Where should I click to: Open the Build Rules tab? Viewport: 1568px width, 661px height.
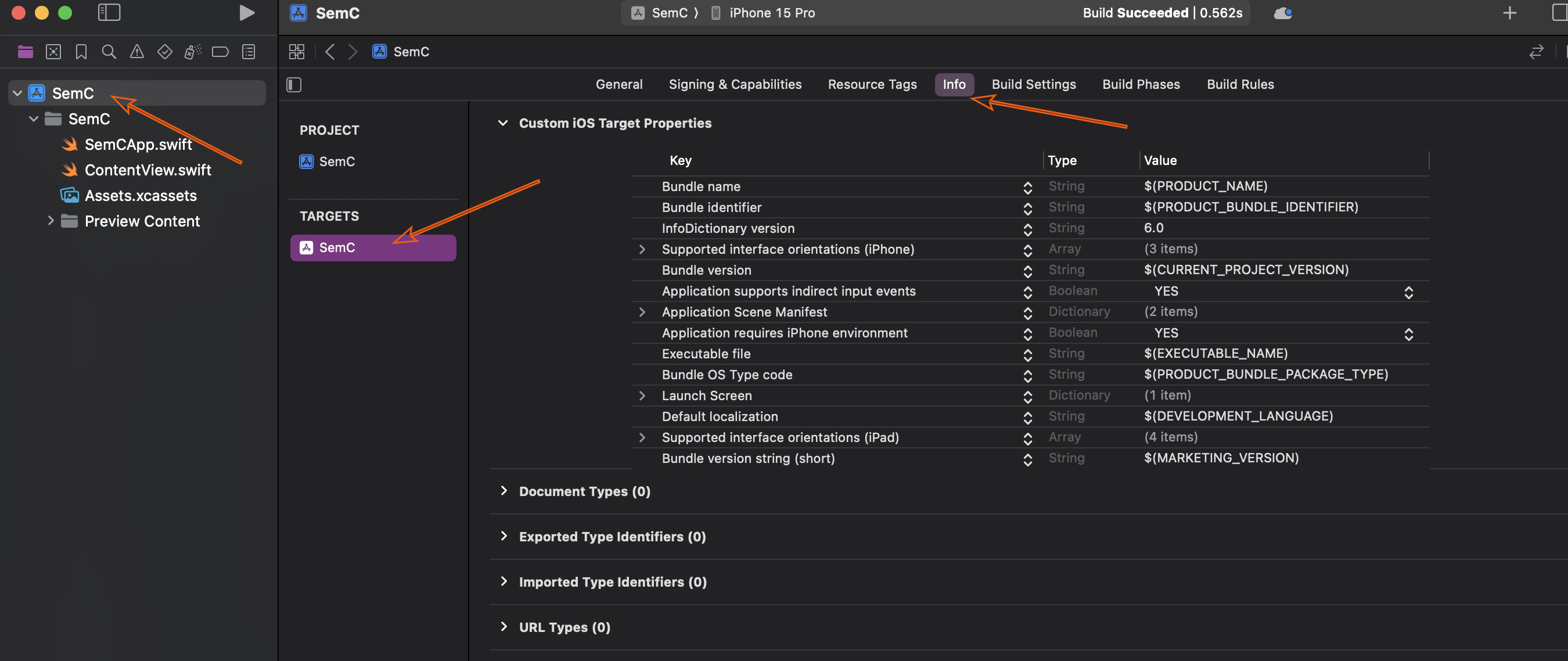[x=1240, y=85]
